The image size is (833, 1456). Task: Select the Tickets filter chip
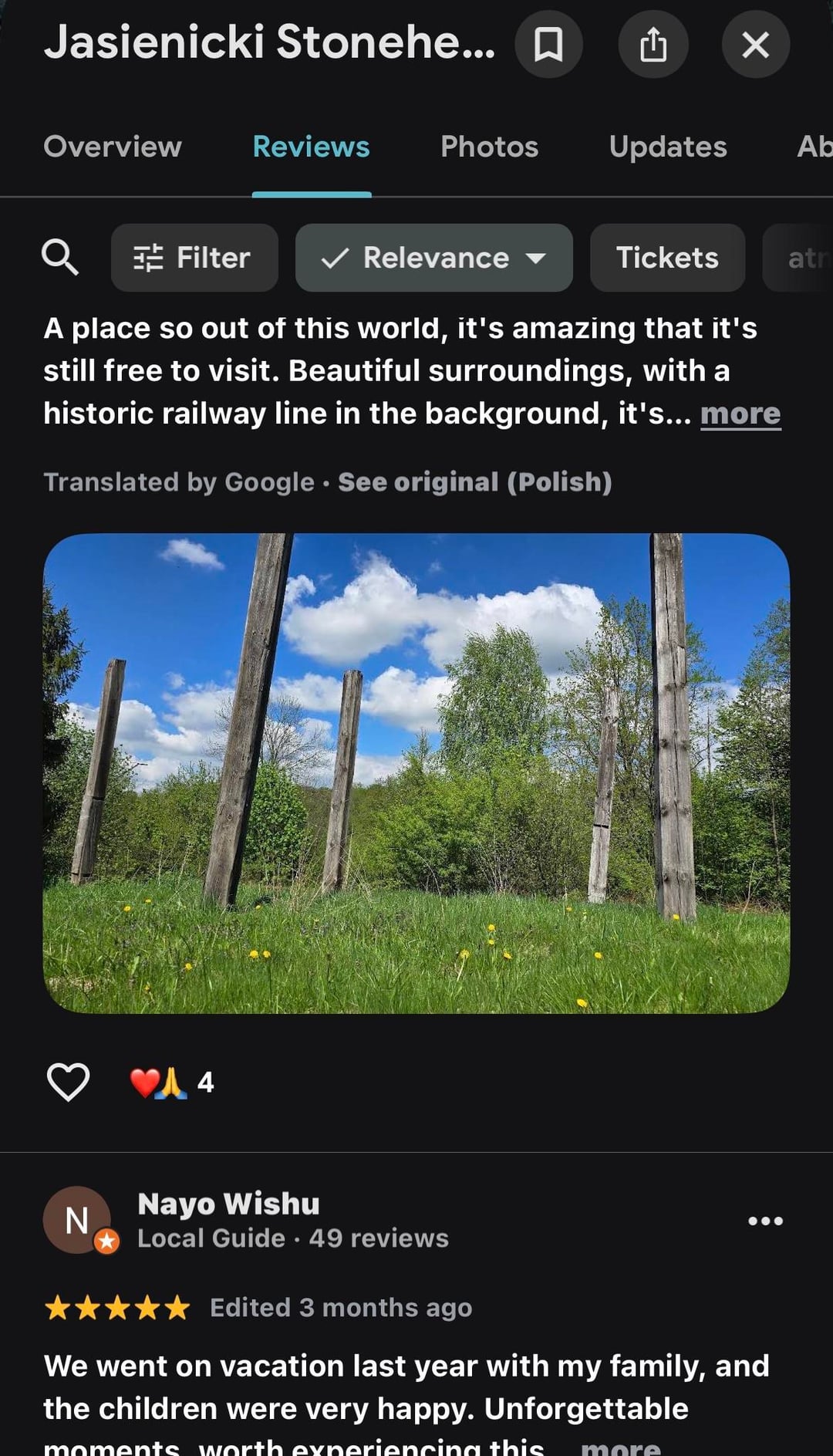click(667, 258)
